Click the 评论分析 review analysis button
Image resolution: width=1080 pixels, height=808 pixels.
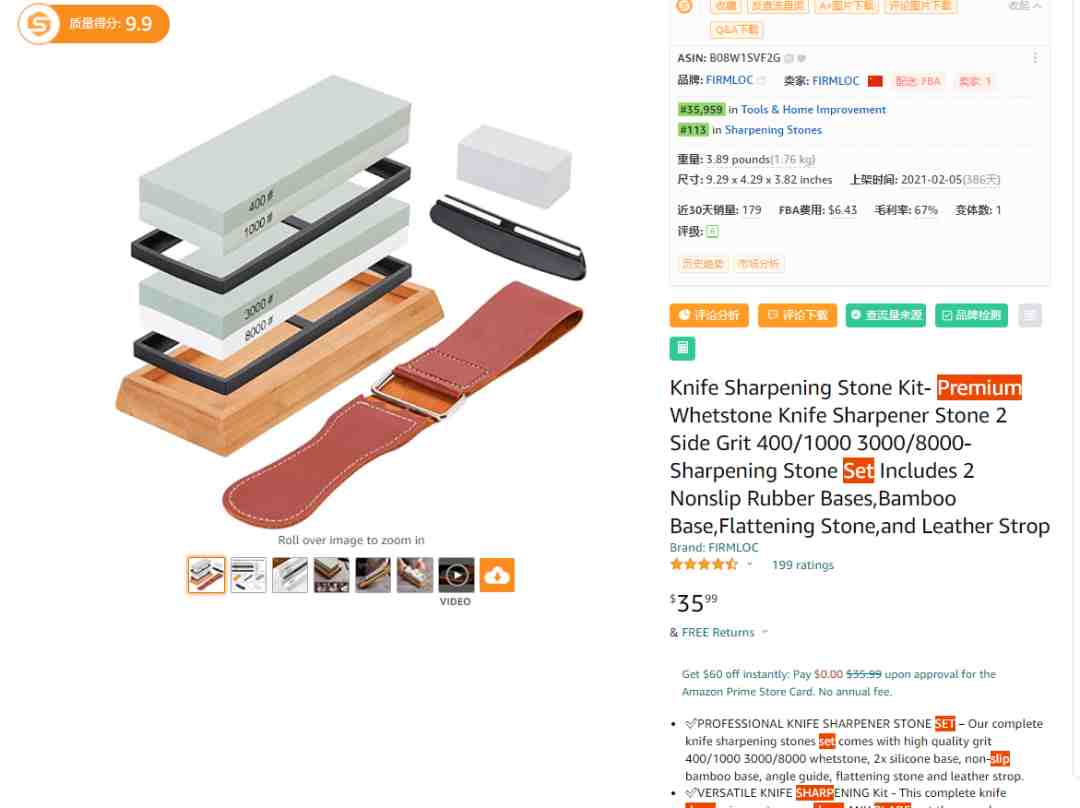[x=709, y=315]
